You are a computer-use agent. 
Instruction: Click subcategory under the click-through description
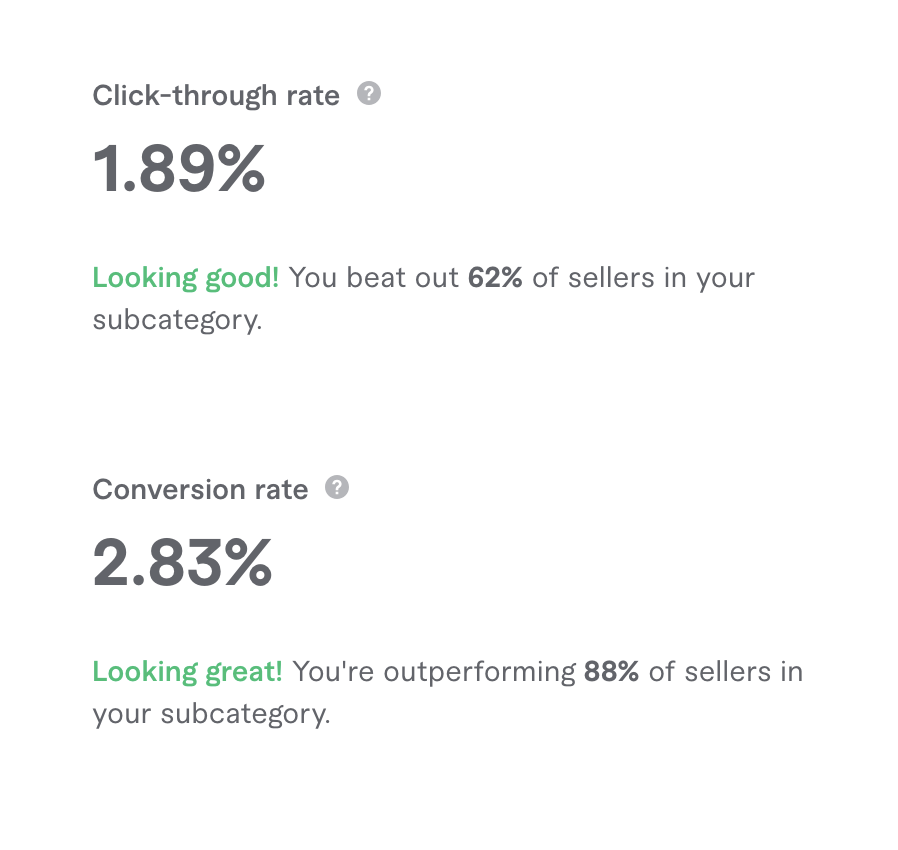177,320
